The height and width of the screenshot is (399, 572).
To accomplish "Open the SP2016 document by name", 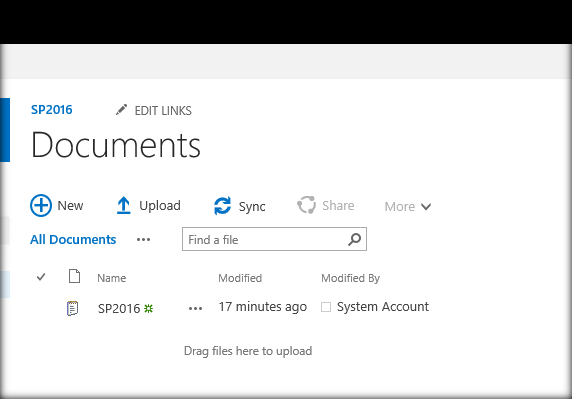I will [119, 309].
